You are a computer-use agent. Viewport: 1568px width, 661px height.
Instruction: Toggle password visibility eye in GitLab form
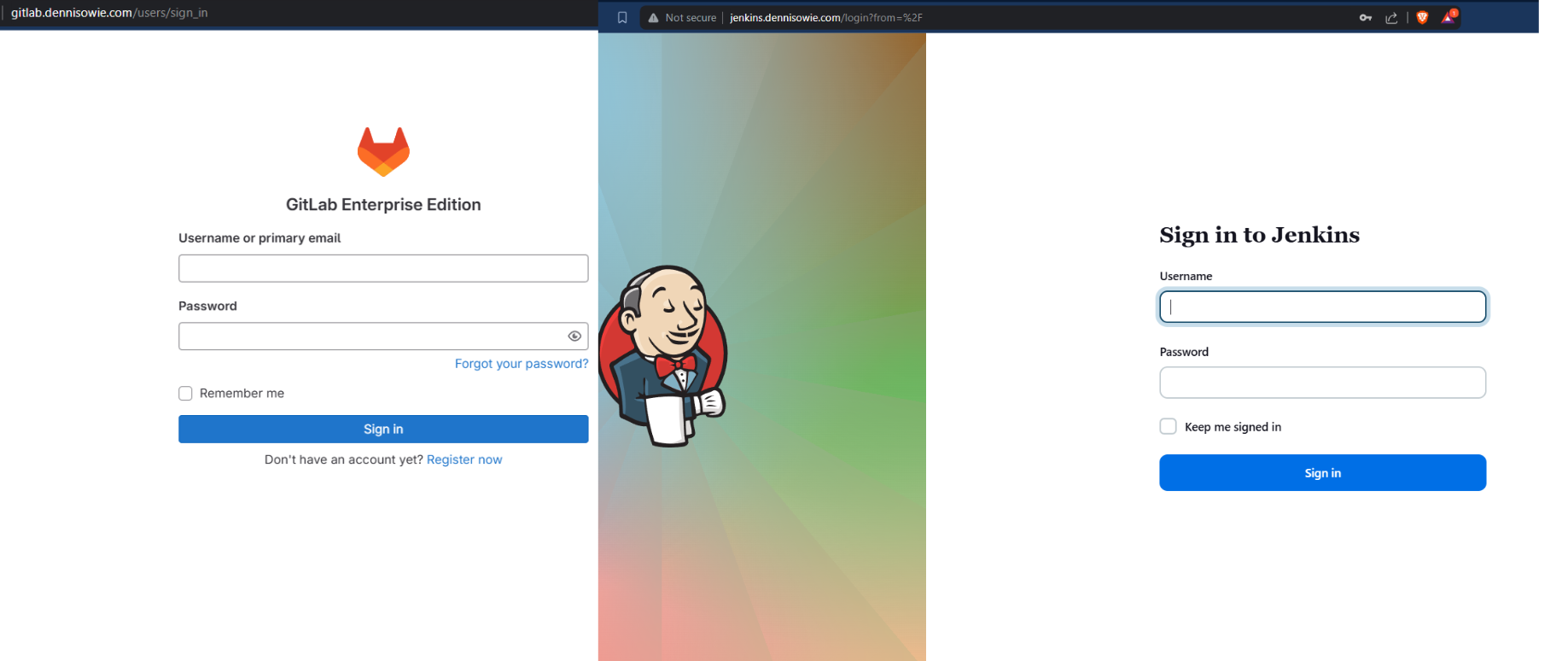[574, 336]
